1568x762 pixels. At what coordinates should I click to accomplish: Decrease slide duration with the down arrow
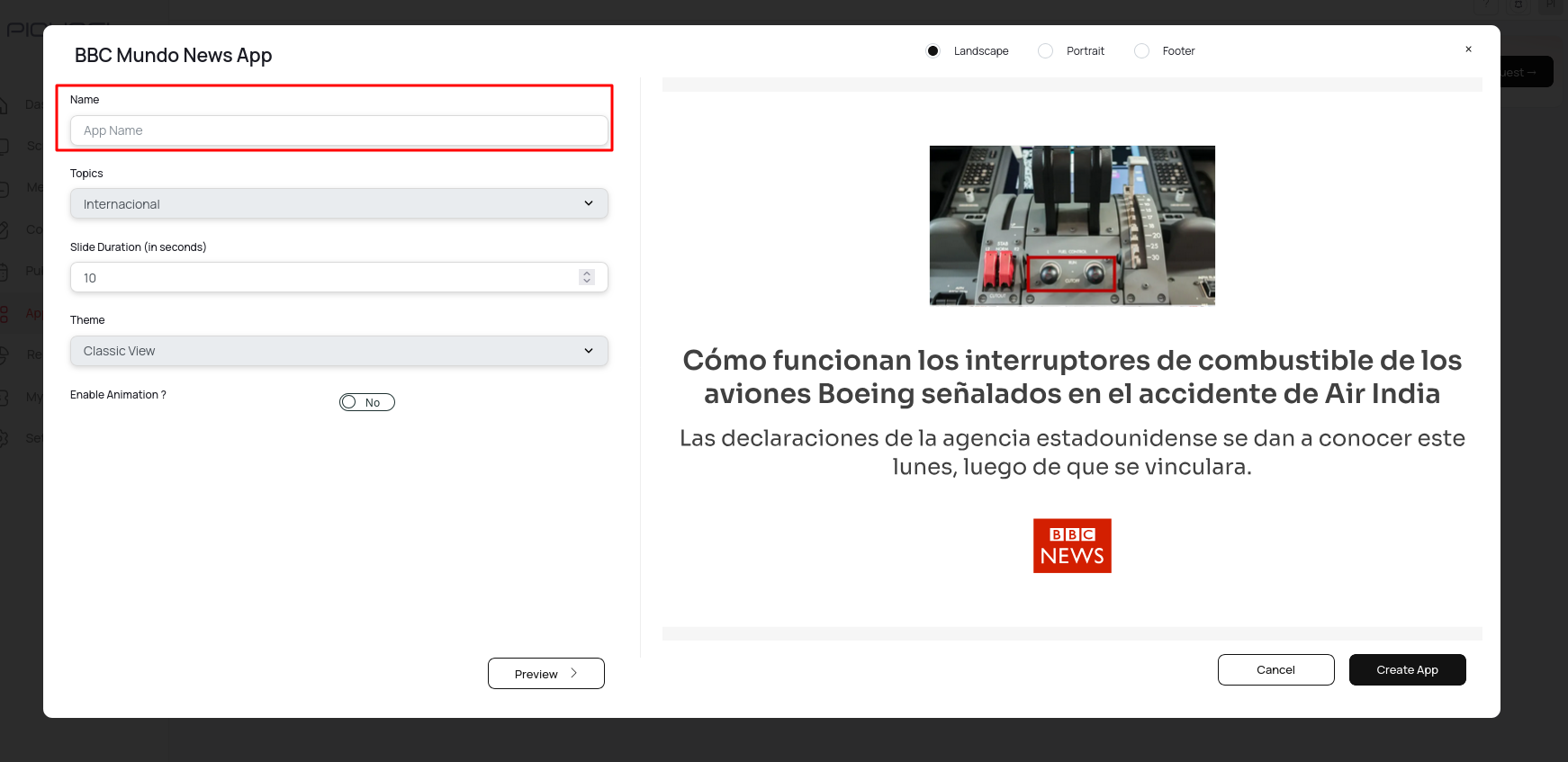click(x=587, y=282)
